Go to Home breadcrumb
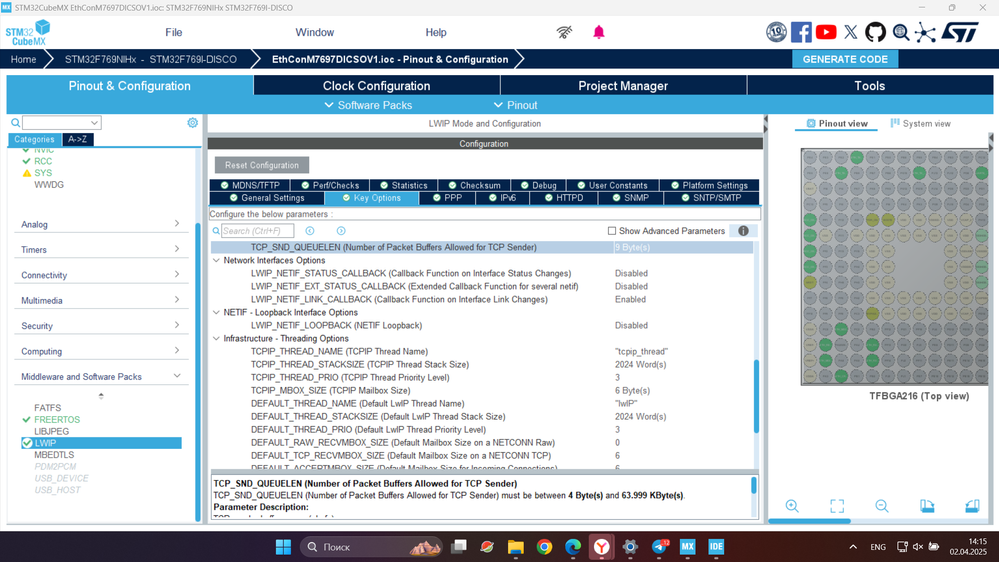The width and height of the screenshot is (999, 562). click(24, 59)
